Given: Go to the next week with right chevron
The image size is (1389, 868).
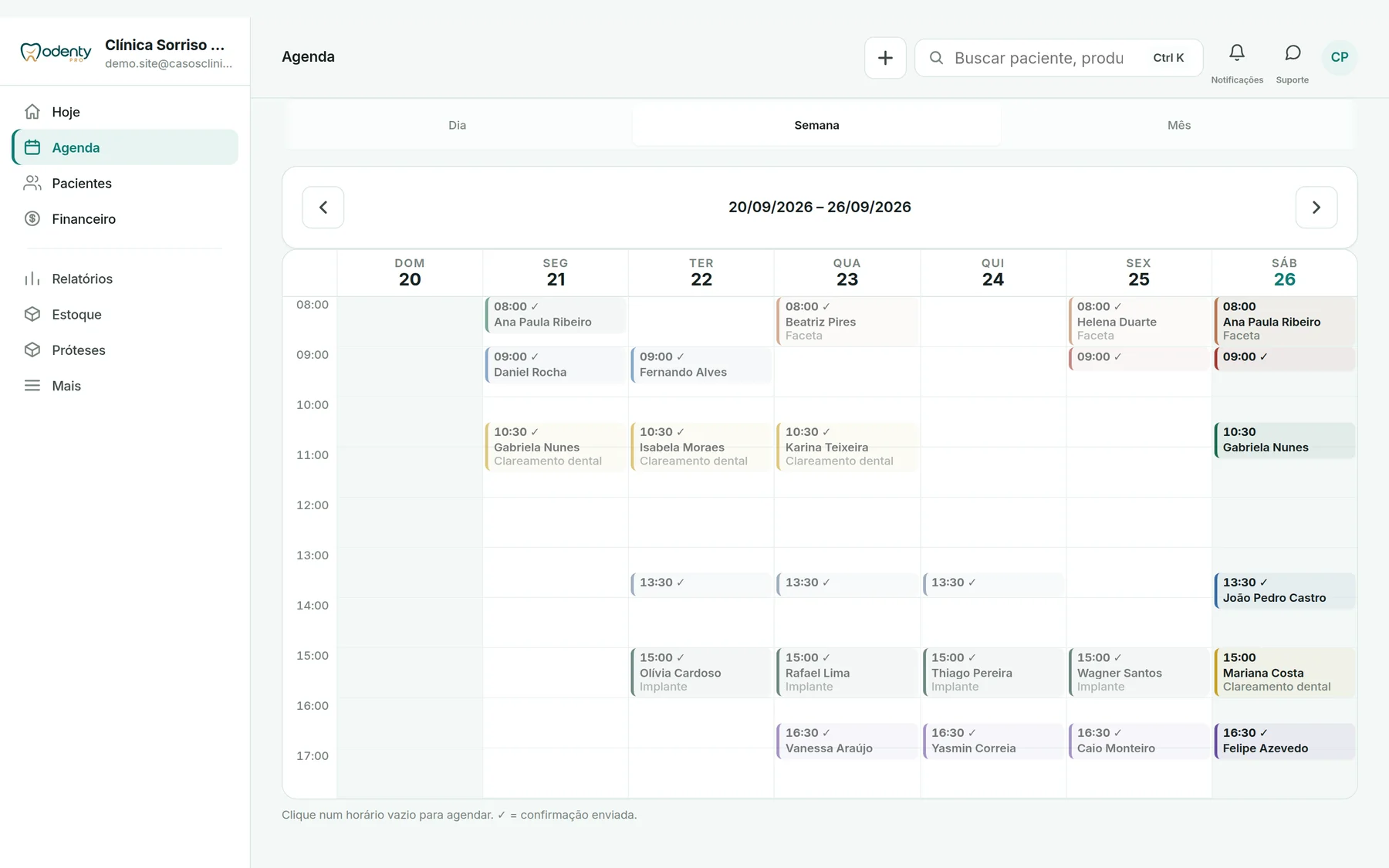Looking at the screenshot, I should [x=1316, y=208].
